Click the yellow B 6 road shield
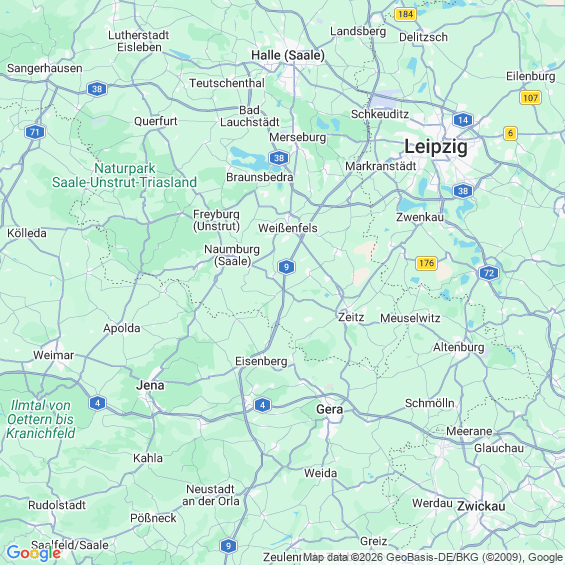The width and height of the screenshot is (565, 565). coord(510,133)
